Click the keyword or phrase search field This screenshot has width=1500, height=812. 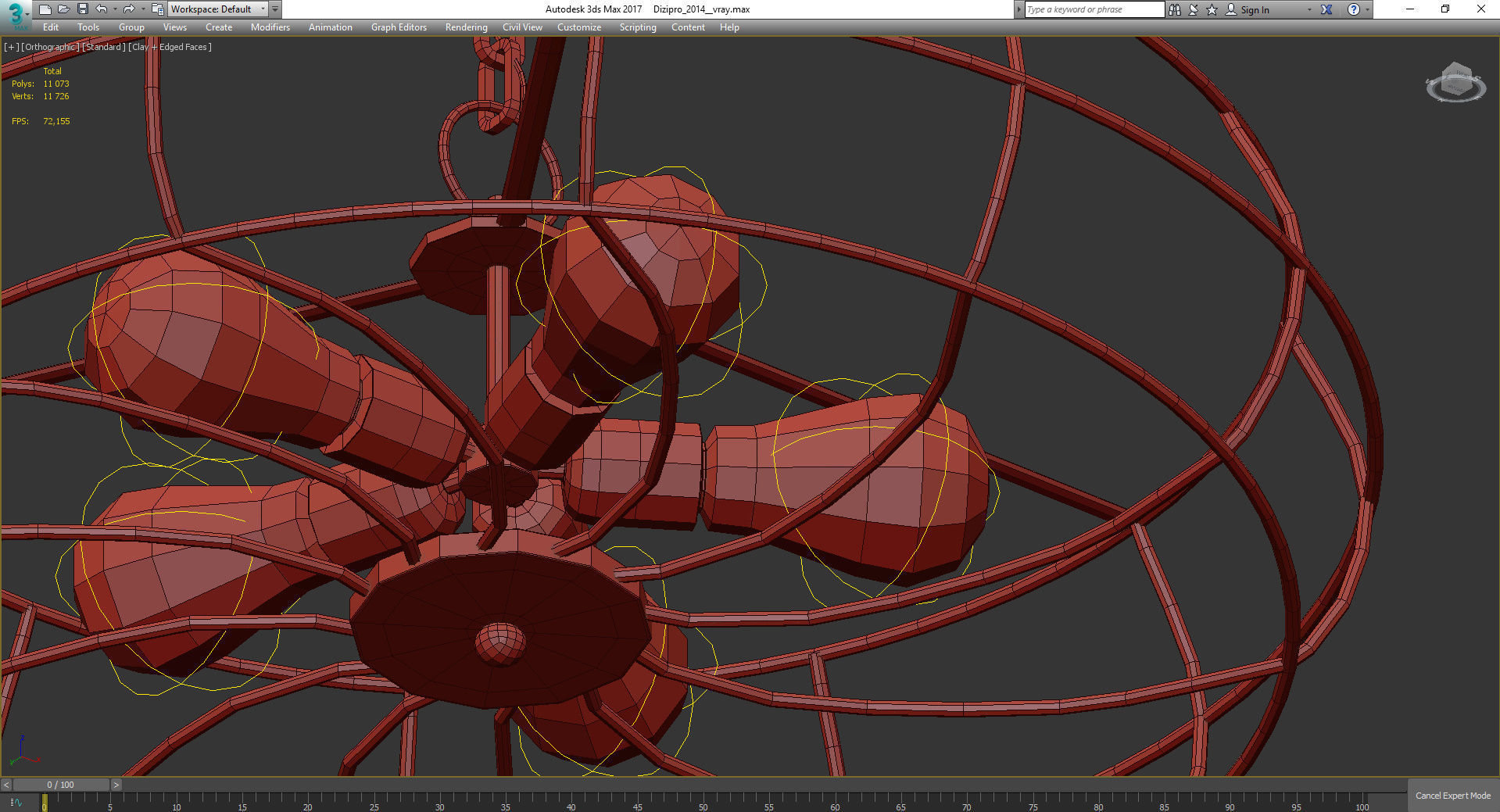1094,9
